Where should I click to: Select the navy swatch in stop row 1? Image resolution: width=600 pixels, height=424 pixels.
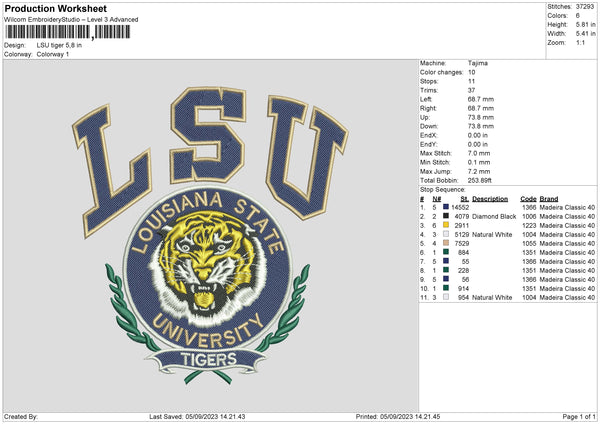pos(446,207)
